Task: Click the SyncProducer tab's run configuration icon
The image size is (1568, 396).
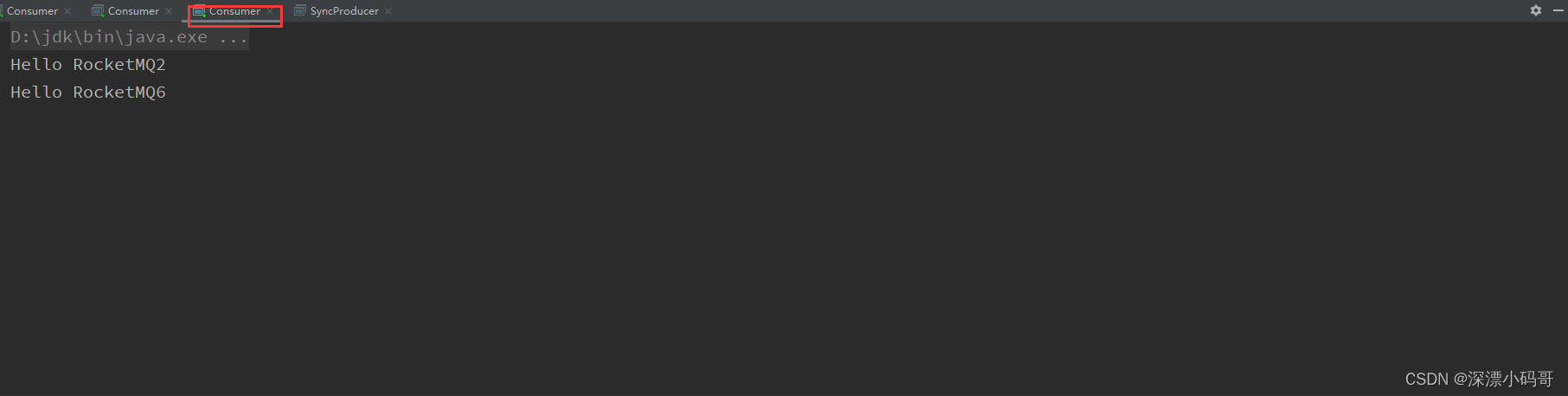Action: click(x=300, y=11)
